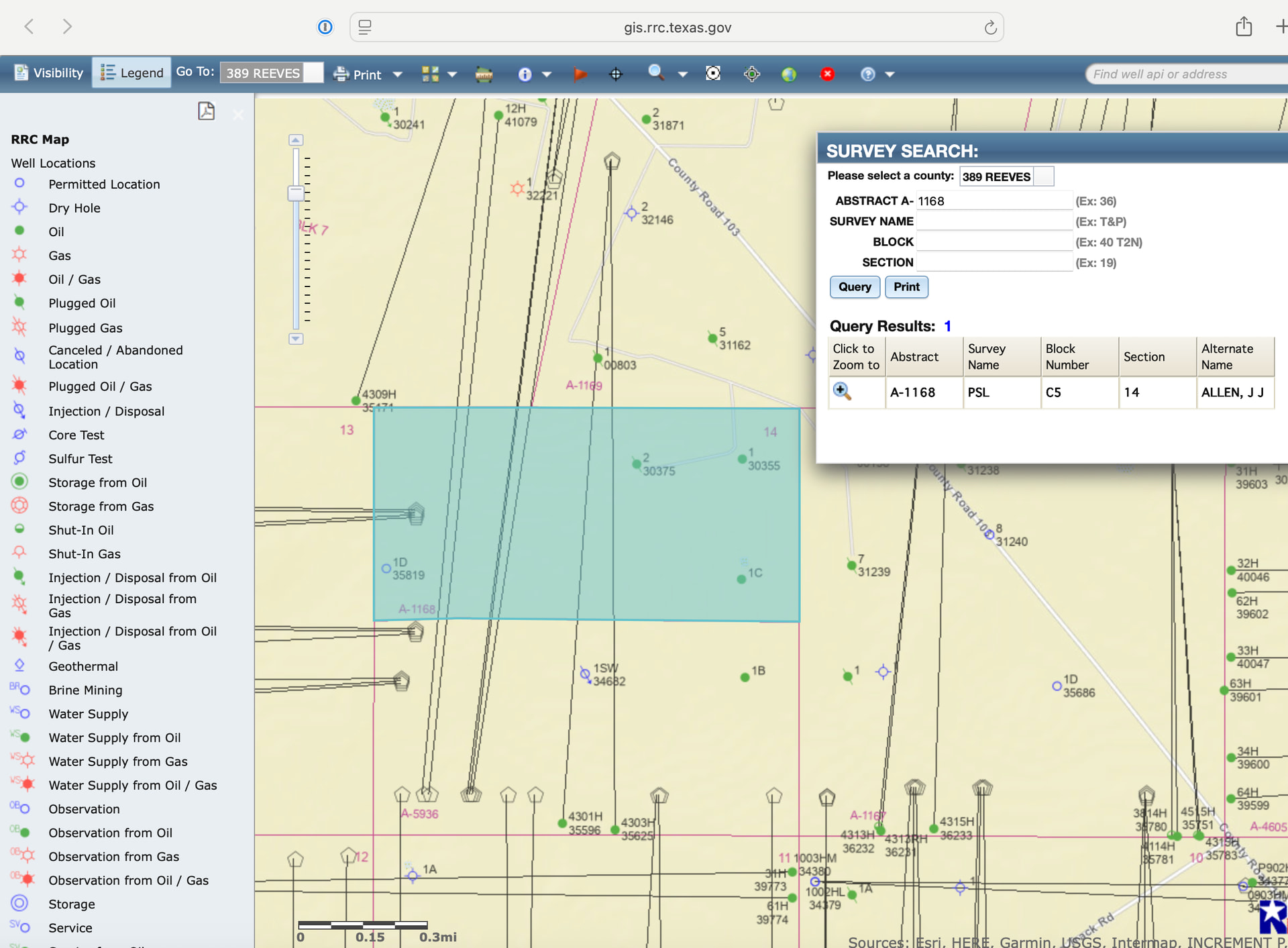The image size is (1288, 948).
Task: Open the Print dropdown arrow
Action: tap(398, 74)
